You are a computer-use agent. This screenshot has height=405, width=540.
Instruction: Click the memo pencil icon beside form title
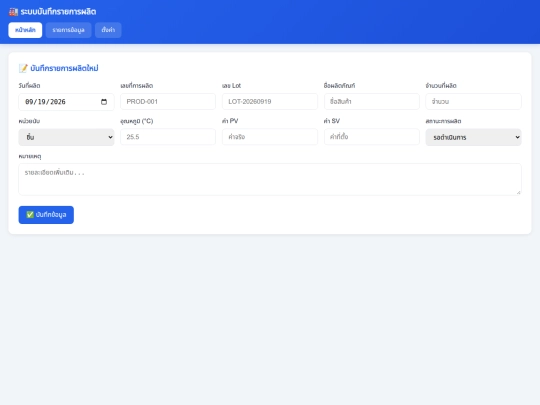(23, 68)
